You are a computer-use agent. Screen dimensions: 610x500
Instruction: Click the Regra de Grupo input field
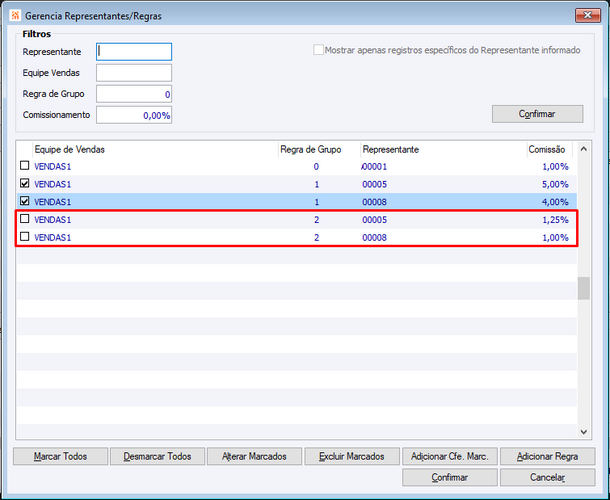click(134, 94)
